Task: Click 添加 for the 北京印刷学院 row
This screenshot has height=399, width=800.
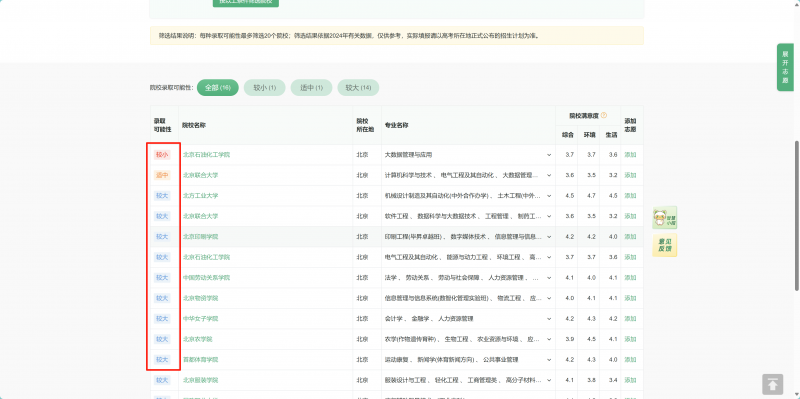Action: coord(631,237)
